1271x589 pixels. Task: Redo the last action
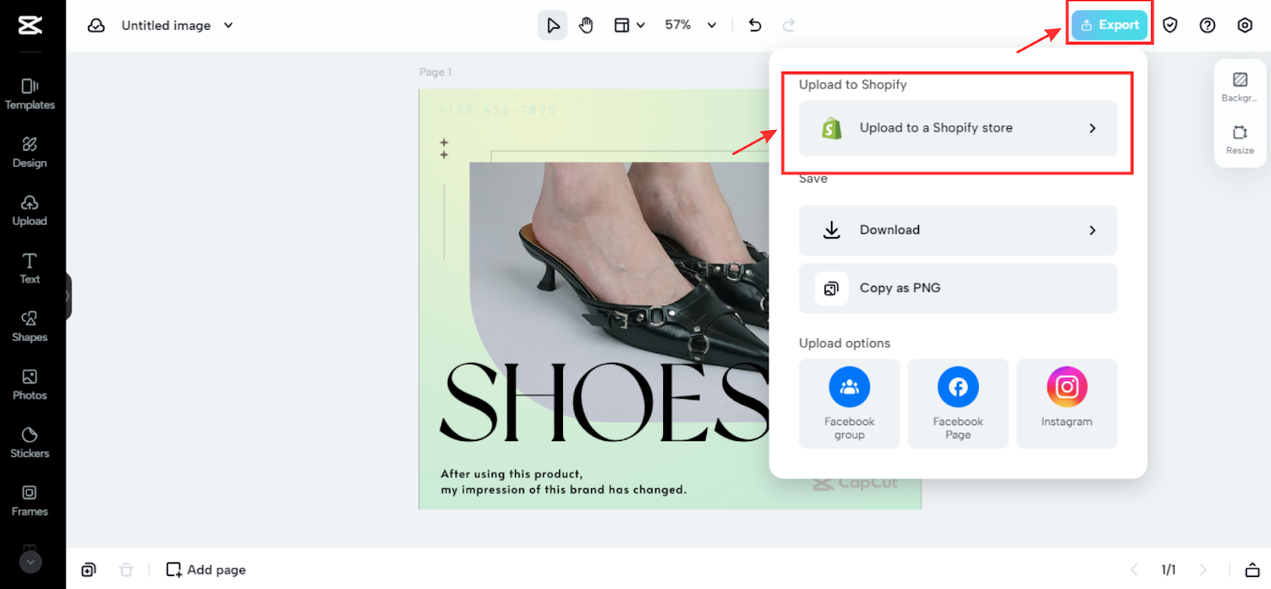point(789,25)
